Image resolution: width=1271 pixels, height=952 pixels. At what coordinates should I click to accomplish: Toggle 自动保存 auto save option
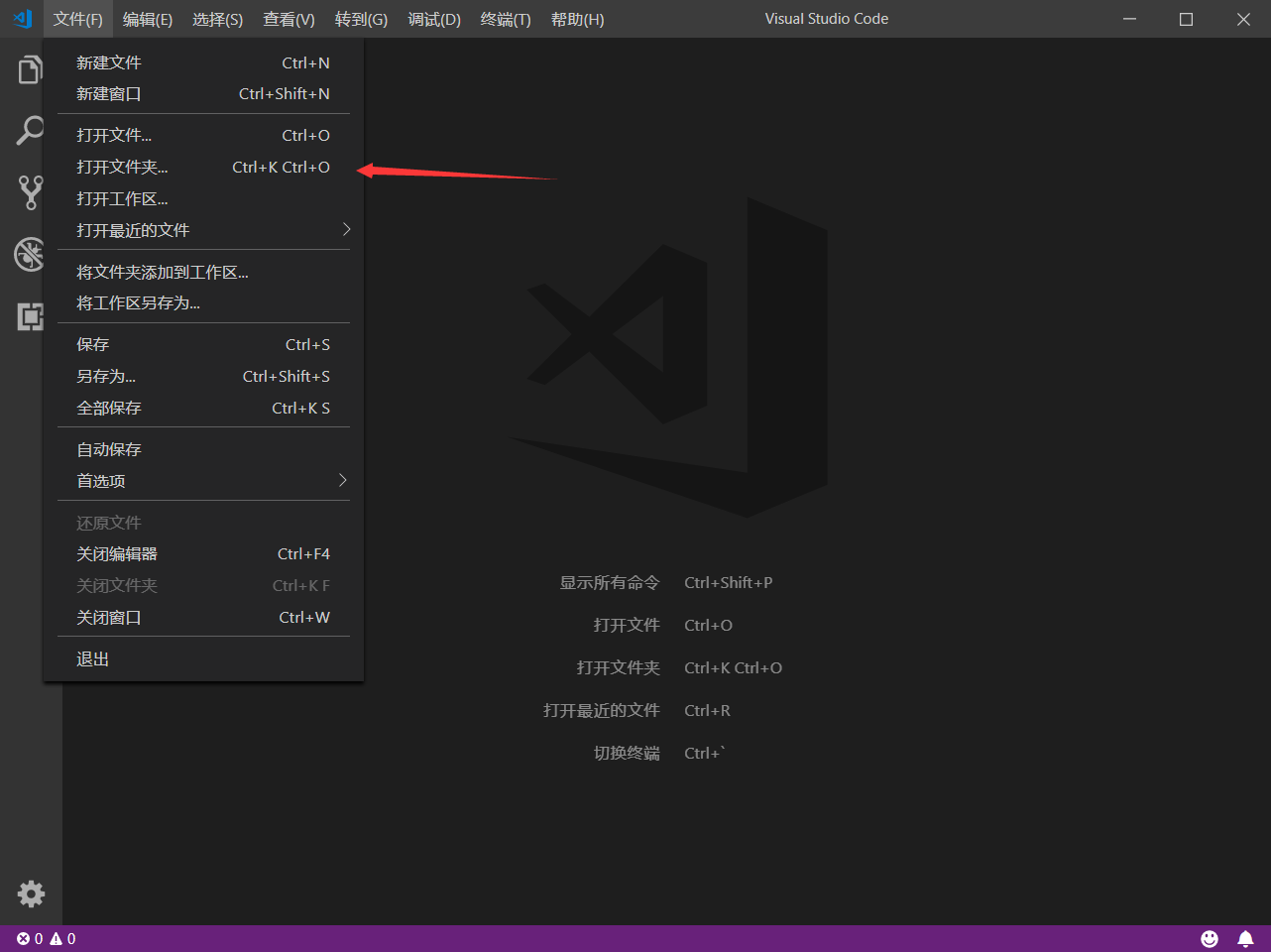[x=109, y=449]
